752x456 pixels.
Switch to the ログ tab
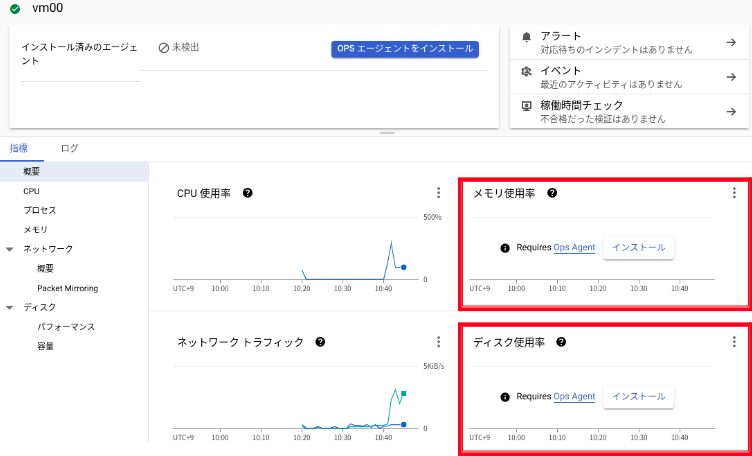70,148
